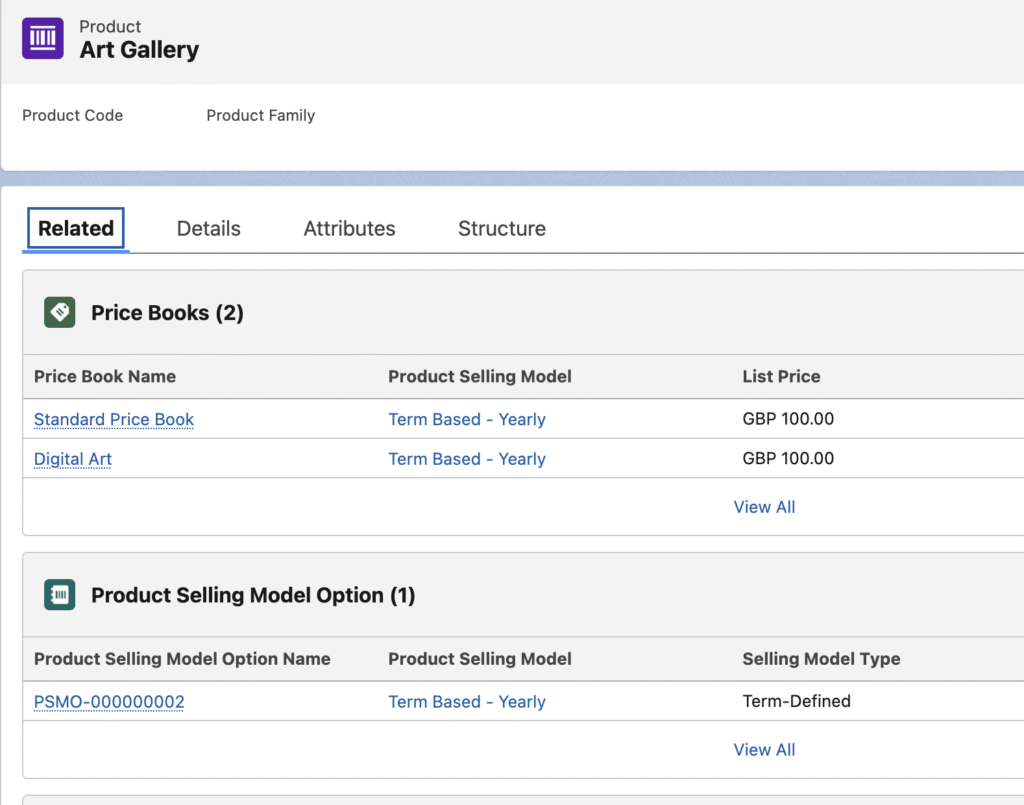Select the Attributes tab
The height and width of the screenshot is (805, 1024).
point(349,228)
